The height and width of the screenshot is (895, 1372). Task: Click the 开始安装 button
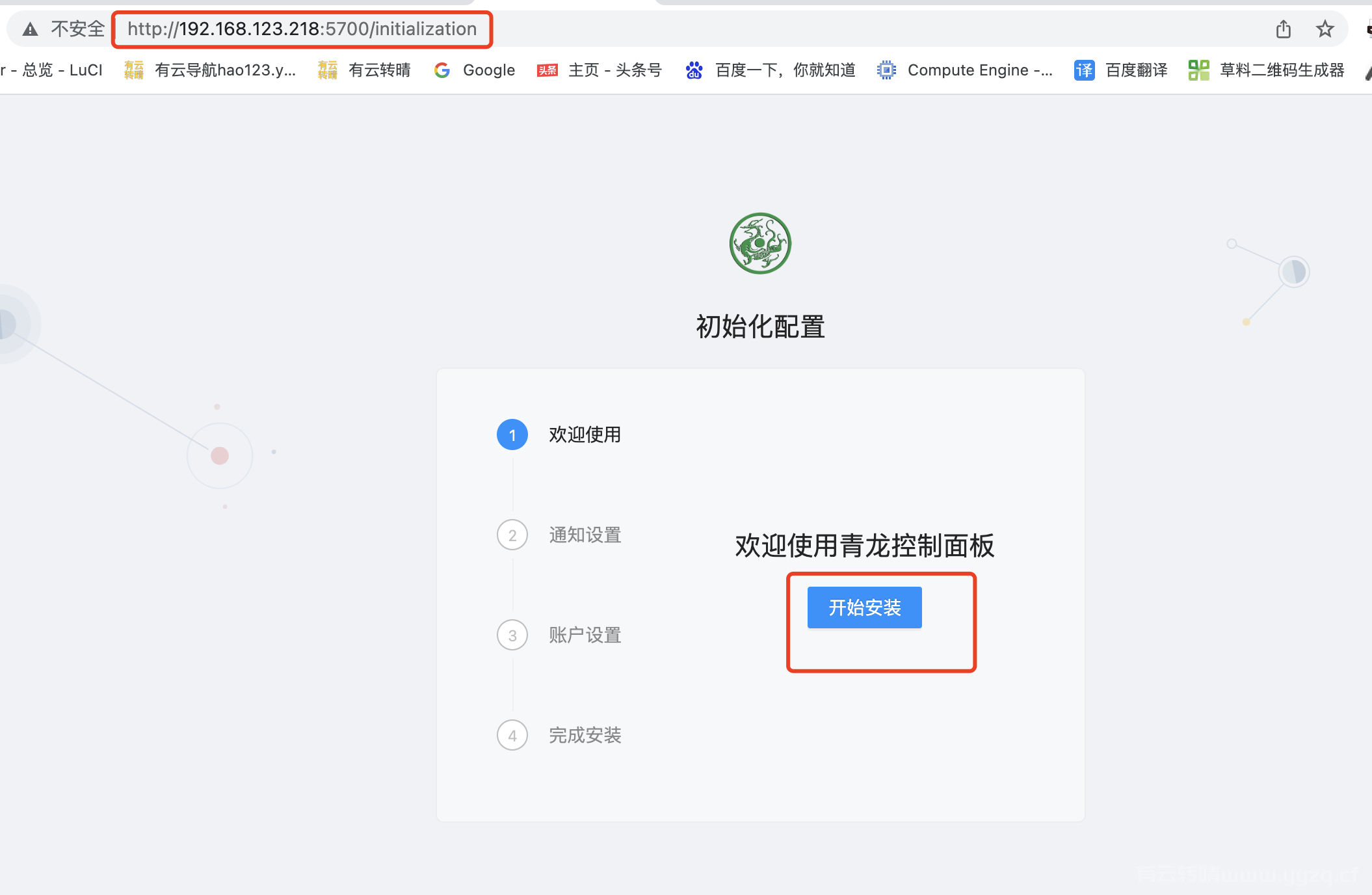point(864,608)
